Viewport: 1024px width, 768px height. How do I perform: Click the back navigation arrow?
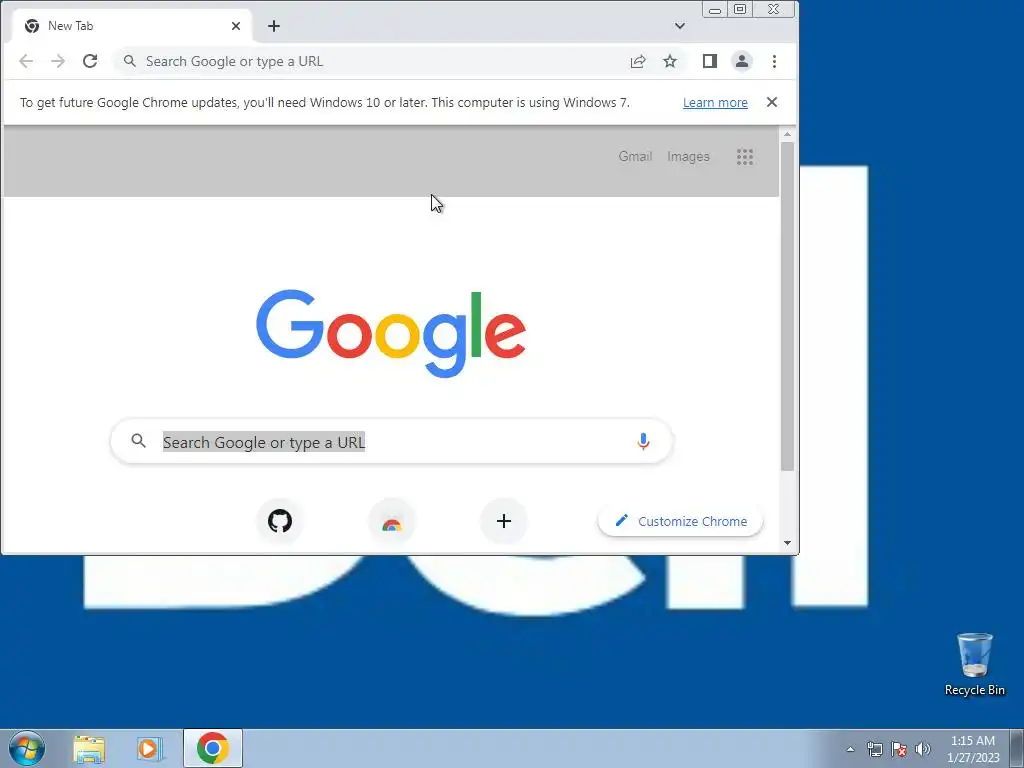[26, 61]
